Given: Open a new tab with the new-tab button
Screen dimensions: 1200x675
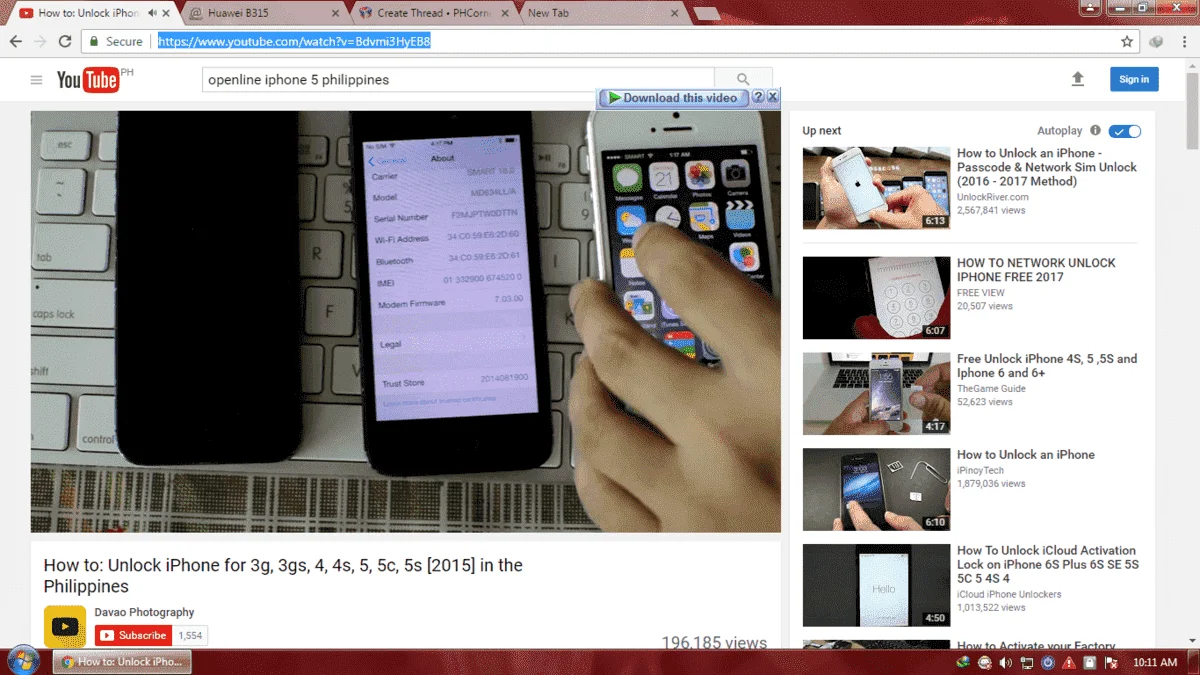Looking at the screenshot, I should pyautogui.click(x=706, y=13).
